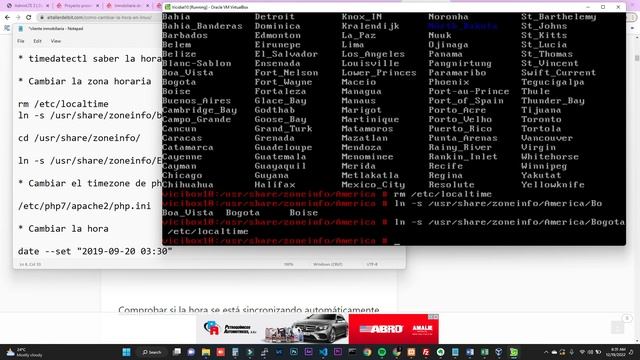Open the Windows Start menu
Viewport: 640px width, 360px height.
tap(126, 352)
